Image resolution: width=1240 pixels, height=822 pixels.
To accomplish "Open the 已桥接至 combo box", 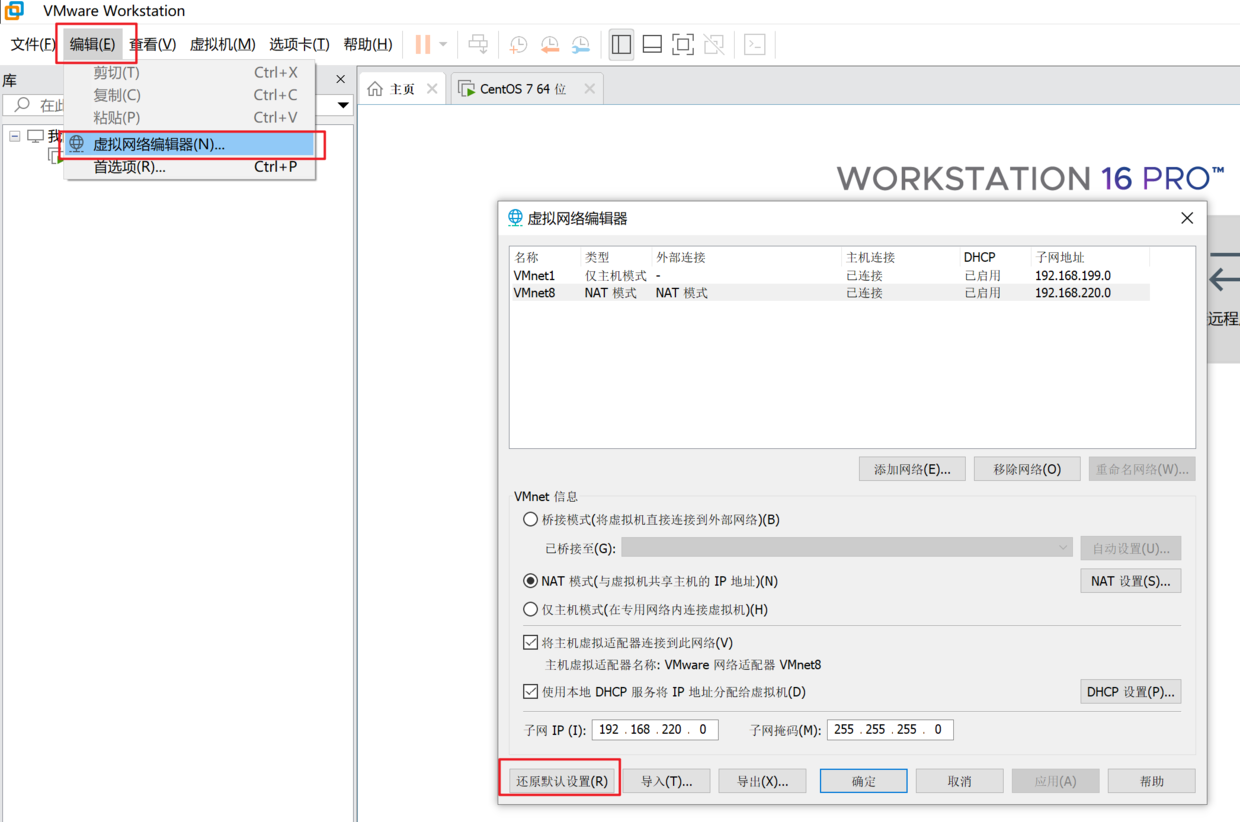I will click(x=847, y=548).
